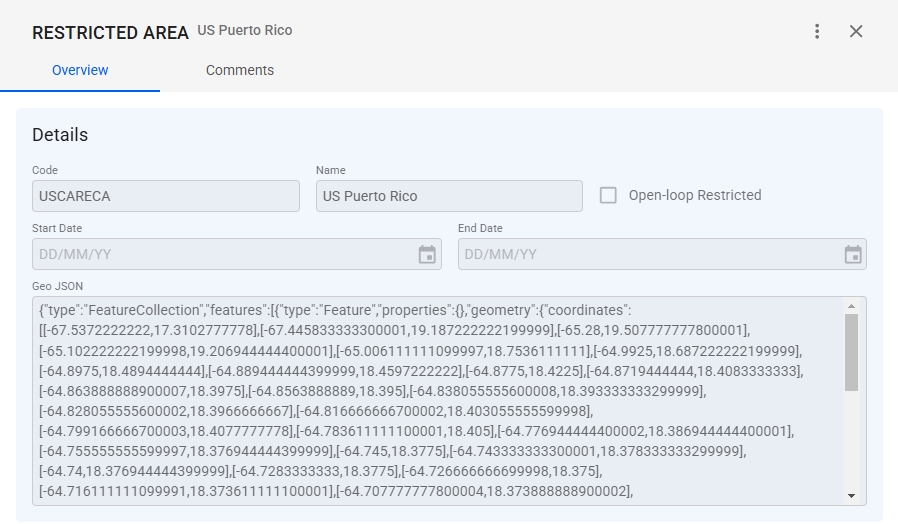Switch to the Overview tab
Viewport: 898px width, 524px height.
point(80,70)
